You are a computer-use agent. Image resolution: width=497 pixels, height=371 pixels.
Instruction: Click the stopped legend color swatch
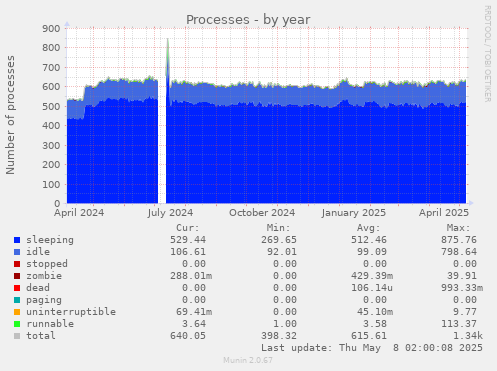click(17, 264)
